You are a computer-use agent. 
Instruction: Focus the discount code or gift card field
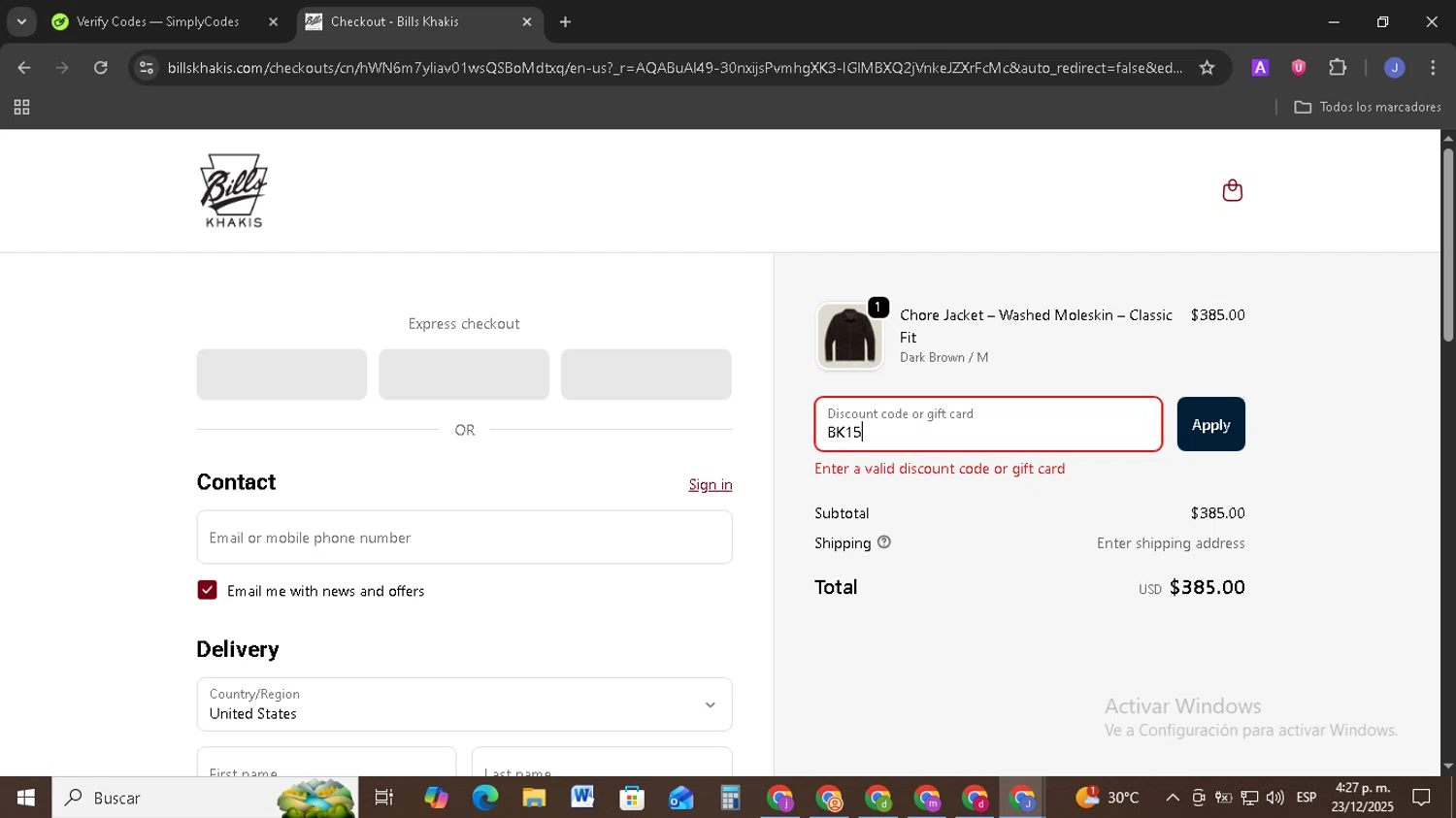tap(988, 424)
